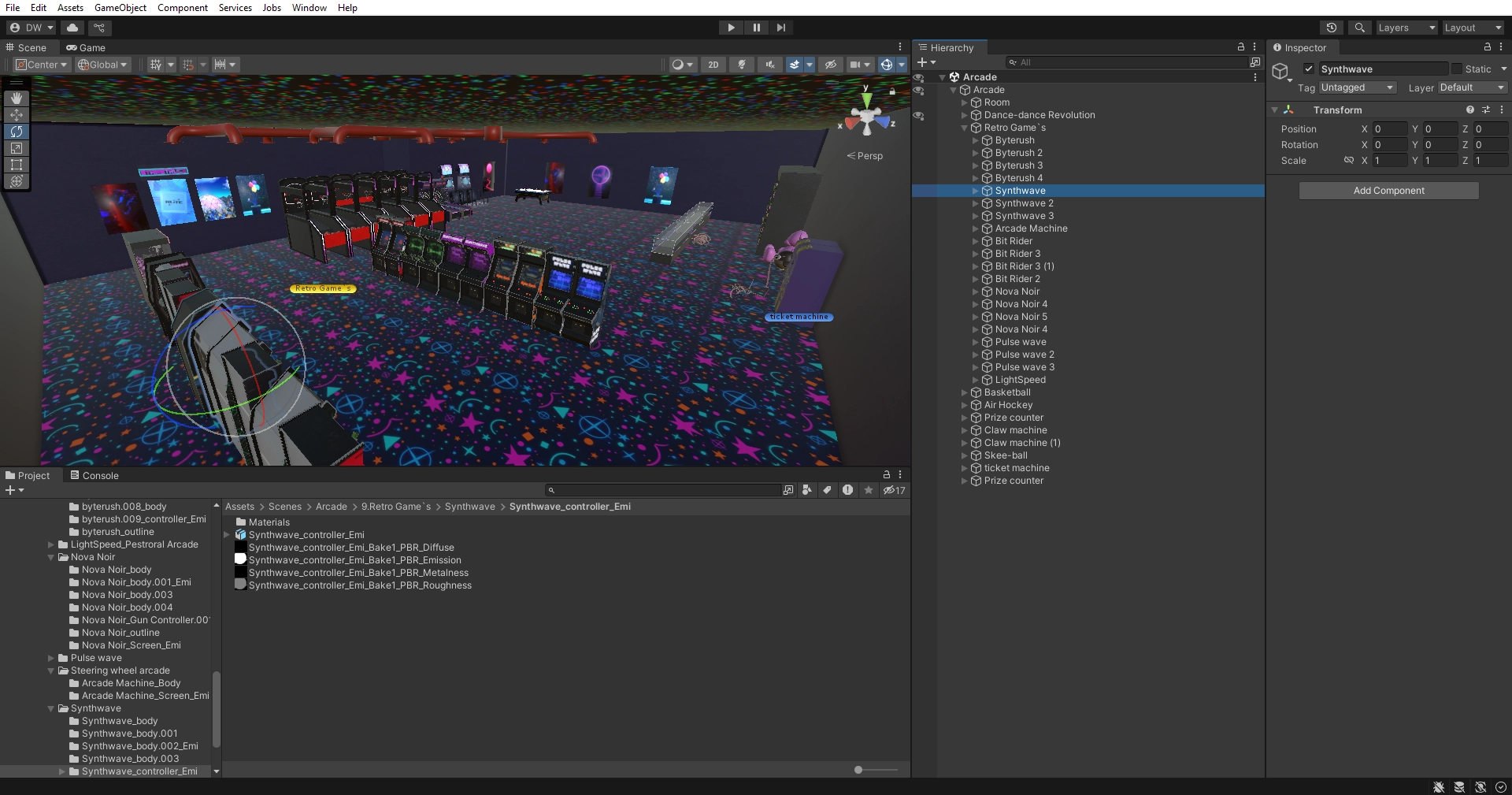Toggle 2D scene view mode

713,65
